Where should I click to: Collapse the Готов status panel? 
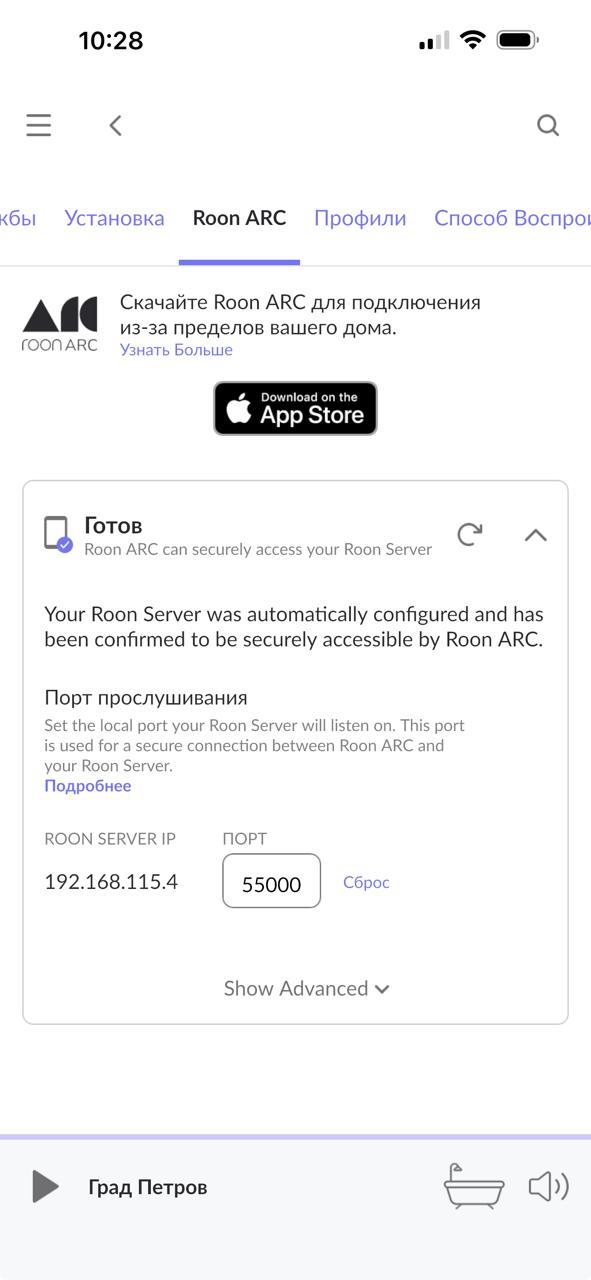click(536, 535)
